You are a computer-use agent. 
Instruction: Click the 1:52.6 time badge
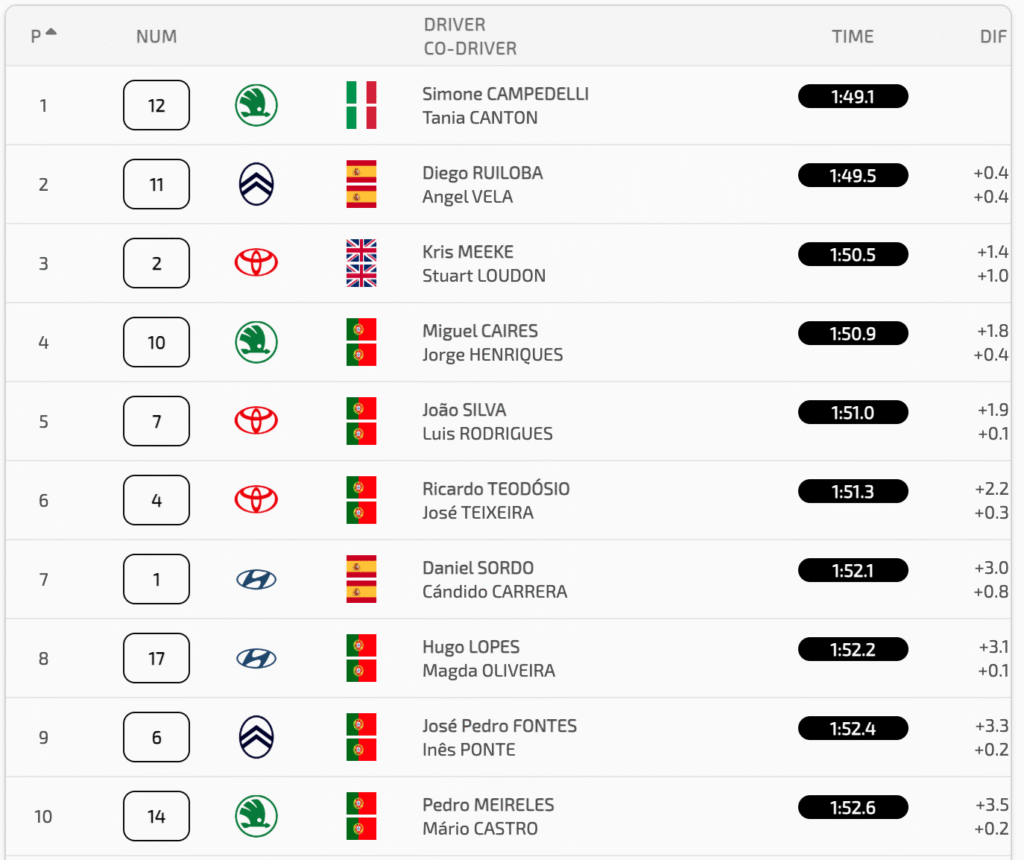(x=852, y=807)
